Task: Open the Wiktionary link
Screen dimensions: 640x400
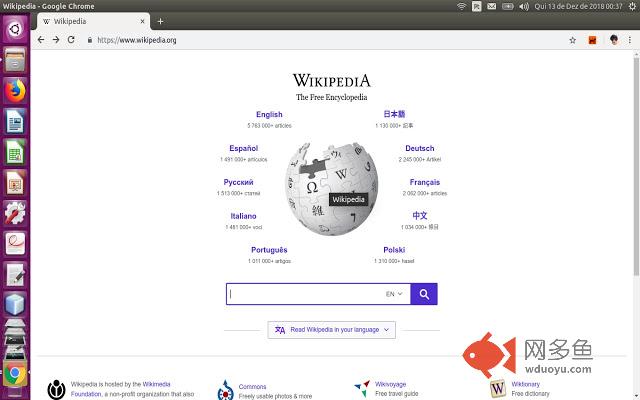Action: (x=525, y=384)
